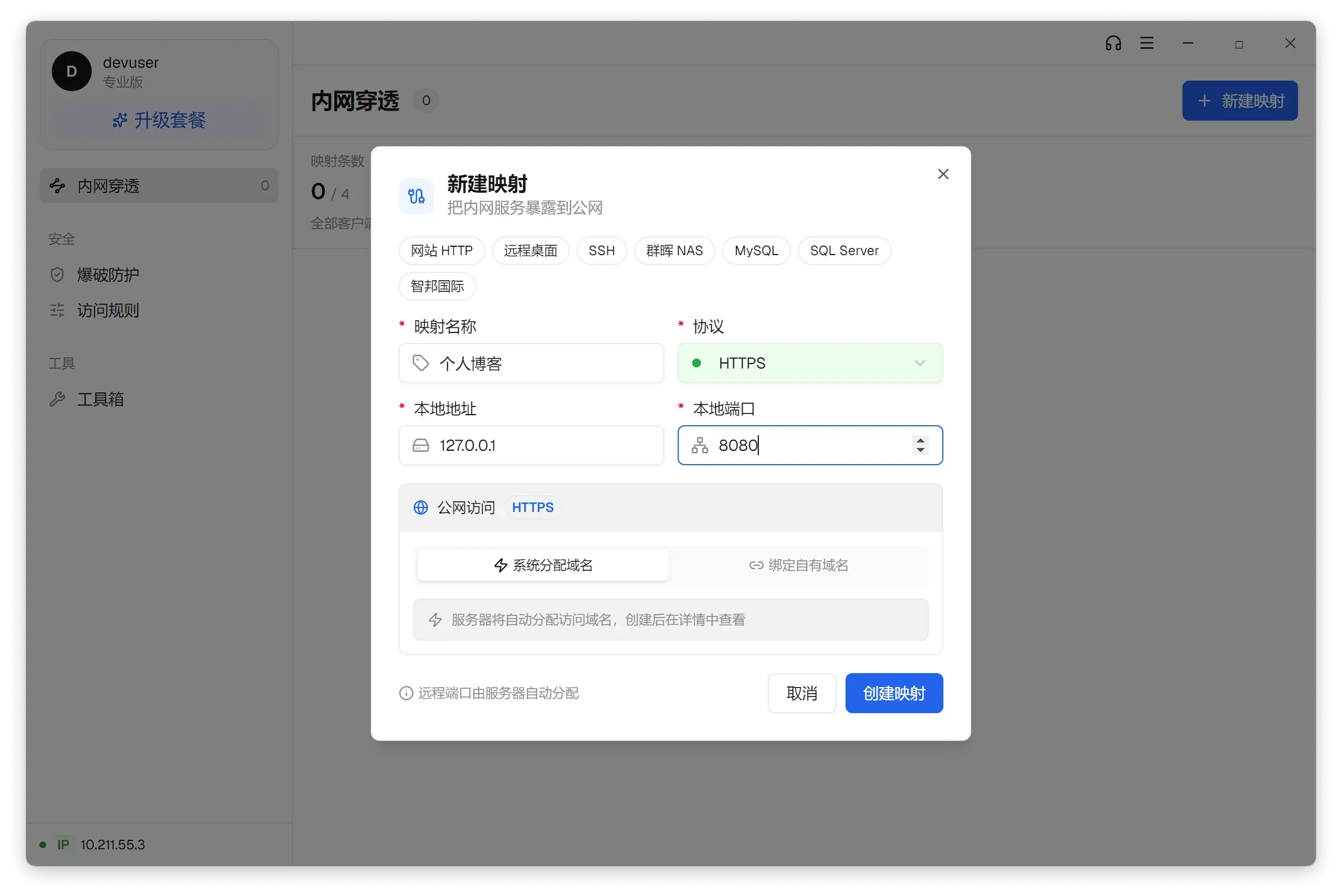Click the headset support icon
The height and width of the screenshot is (896, 1342).
coord(1113,43)
